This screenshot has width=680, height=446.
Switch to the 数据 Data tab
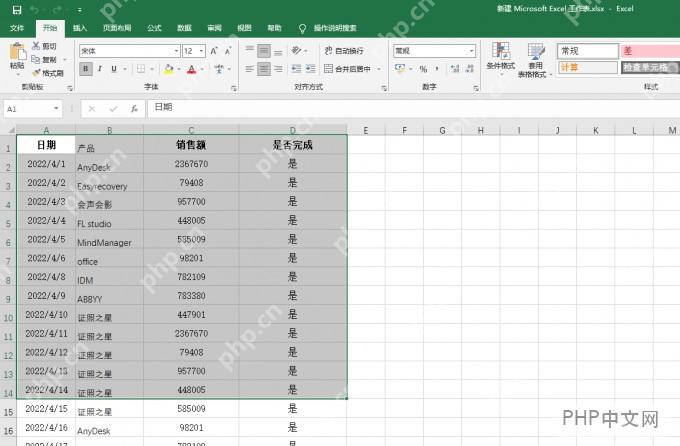click(184, 29)
